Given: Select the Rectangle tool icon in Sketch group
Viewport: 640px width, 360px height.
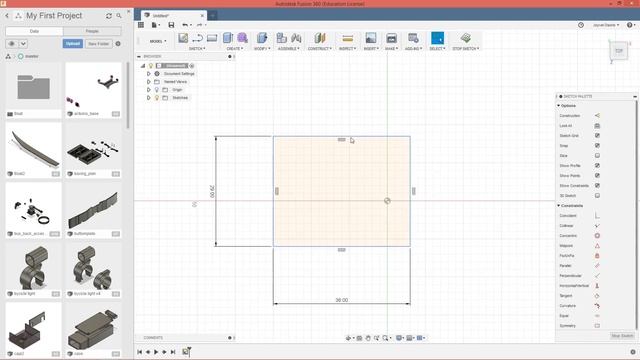Looking at the screenshot, I should 212,38.
